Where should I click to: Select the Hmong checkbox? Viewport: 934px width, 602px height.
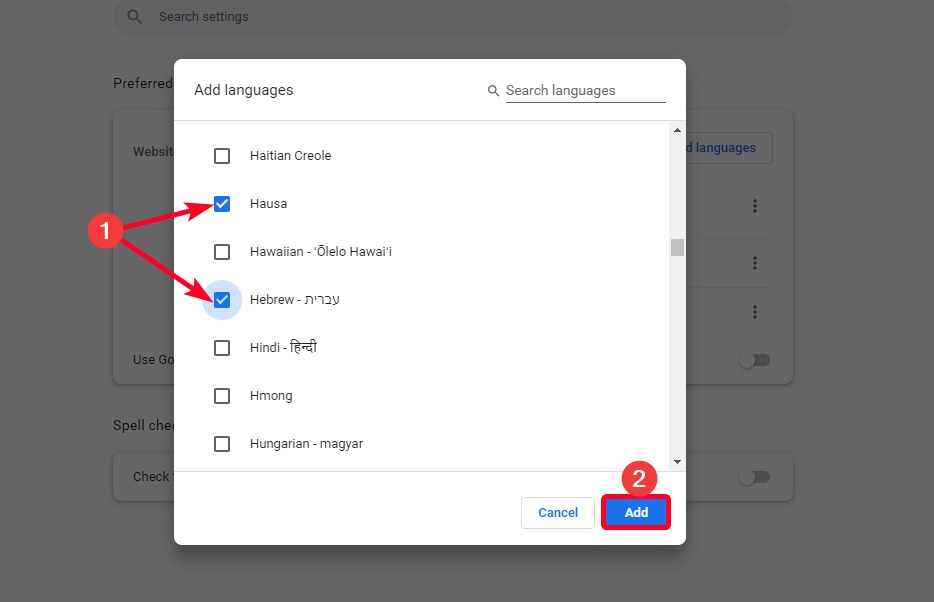221,395
